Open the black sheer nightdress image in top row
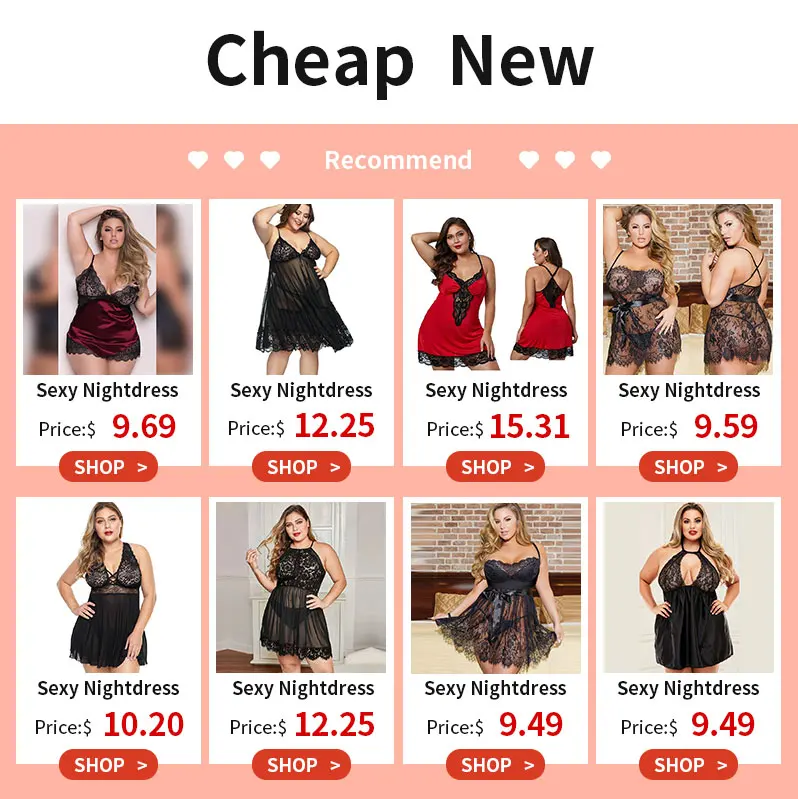Viewport: 798px width, 799px height. click(x=301, y=289)
